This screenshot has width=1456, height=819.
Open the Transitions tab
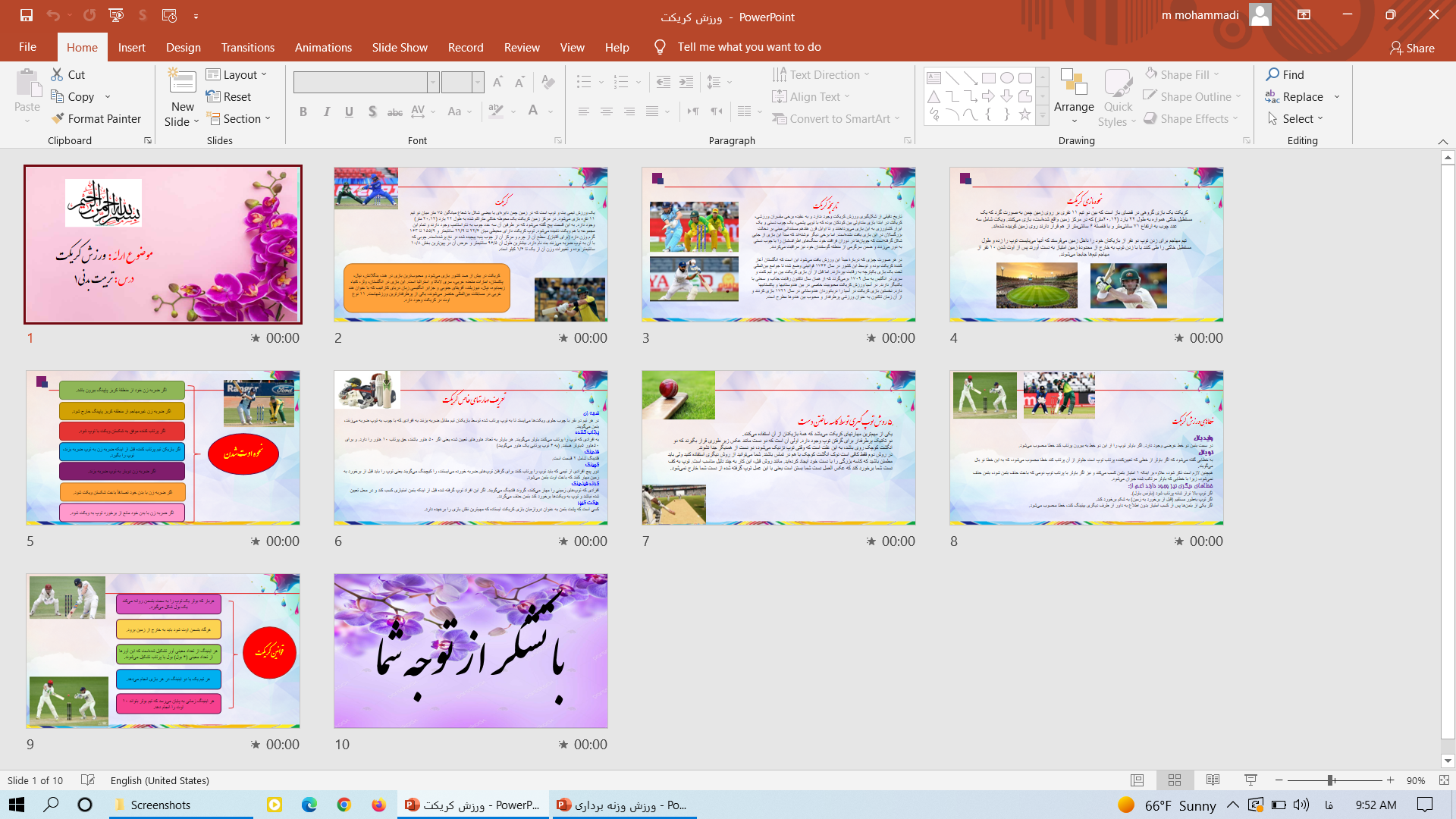(248, 47)
